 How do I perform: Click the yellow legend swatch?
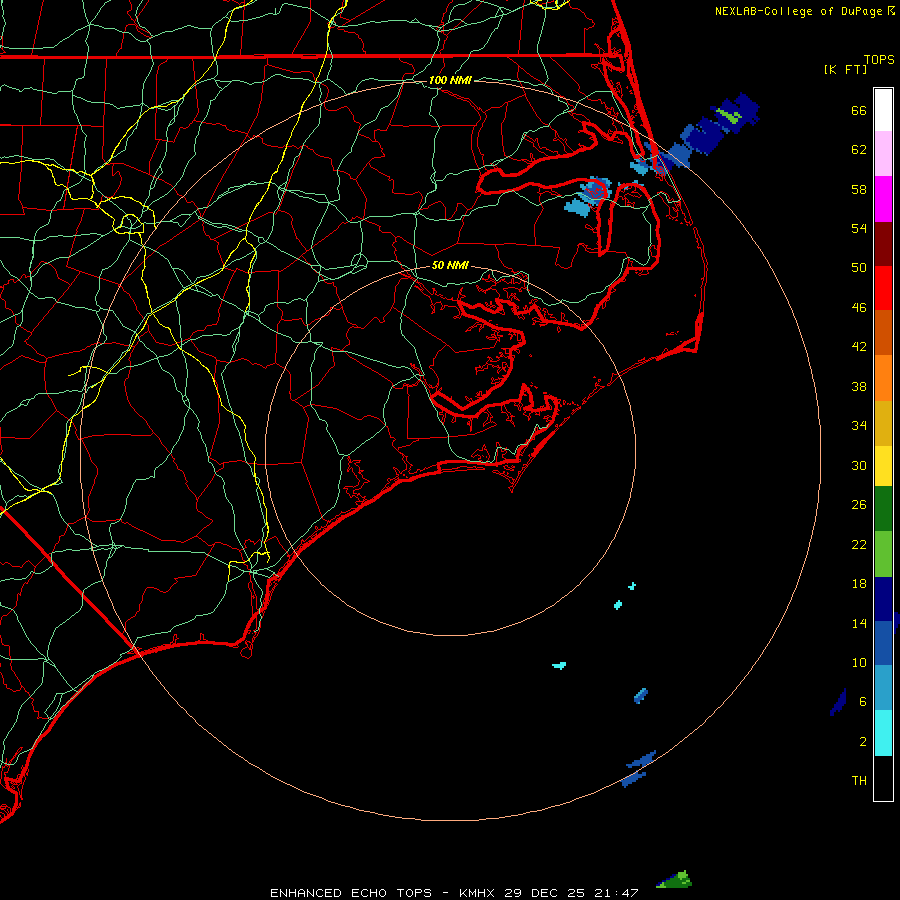click(883, 466)
